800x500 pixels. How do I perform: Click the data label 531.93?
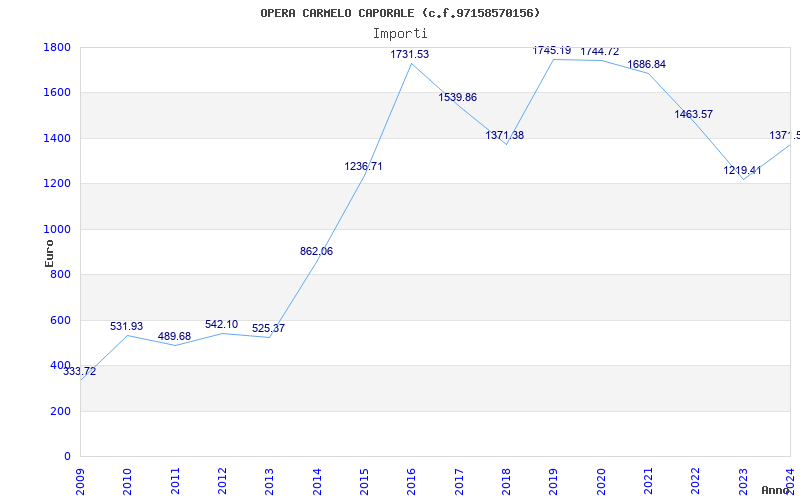pos(127,327)
